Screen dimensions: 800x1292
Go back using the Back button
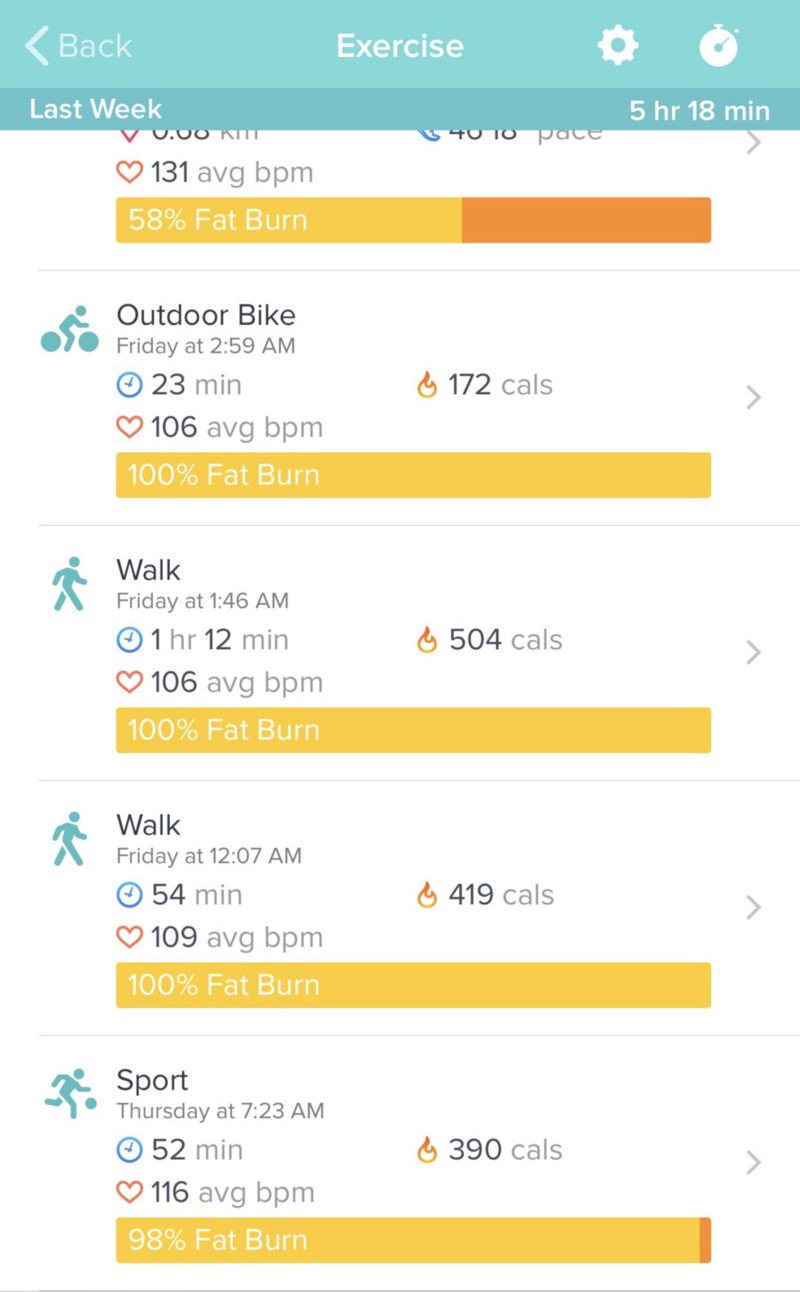click(x=80, y=46)
